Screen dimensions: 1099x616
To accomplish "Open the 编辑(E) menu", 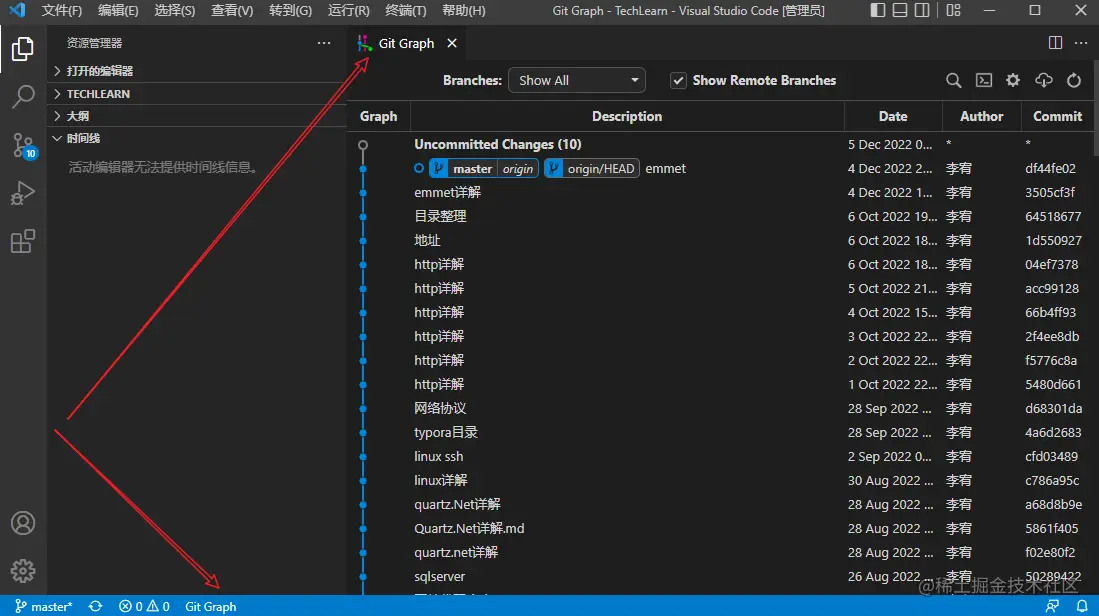I will pyautogui.click(x=118, y=11).
